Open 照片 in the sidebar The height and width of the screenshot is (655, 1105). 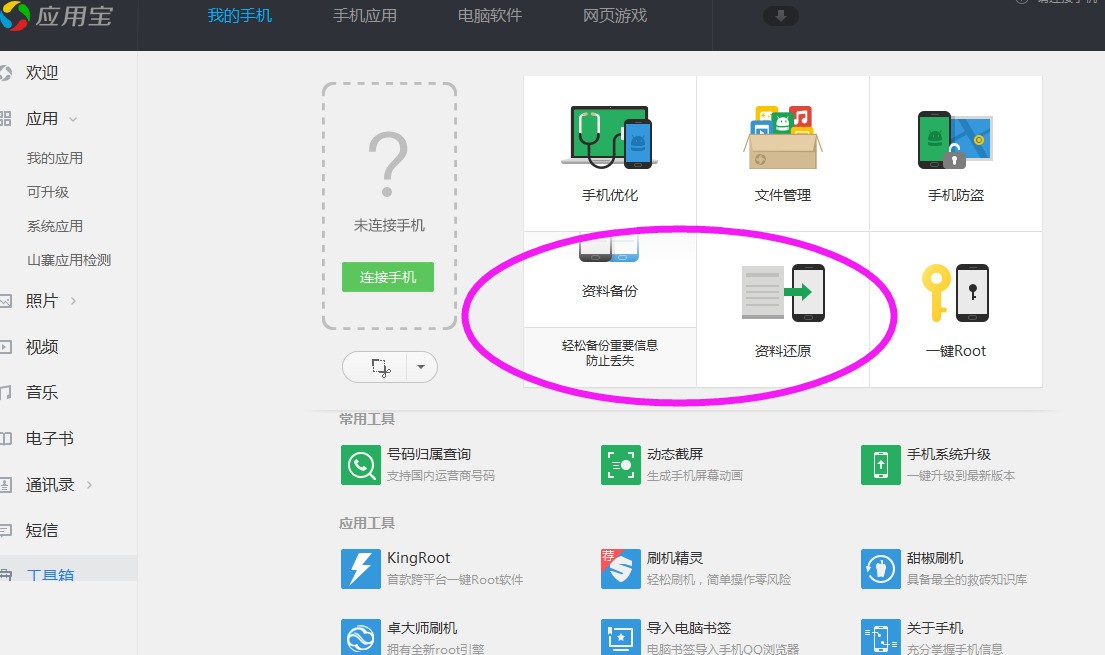pos(42,301)
